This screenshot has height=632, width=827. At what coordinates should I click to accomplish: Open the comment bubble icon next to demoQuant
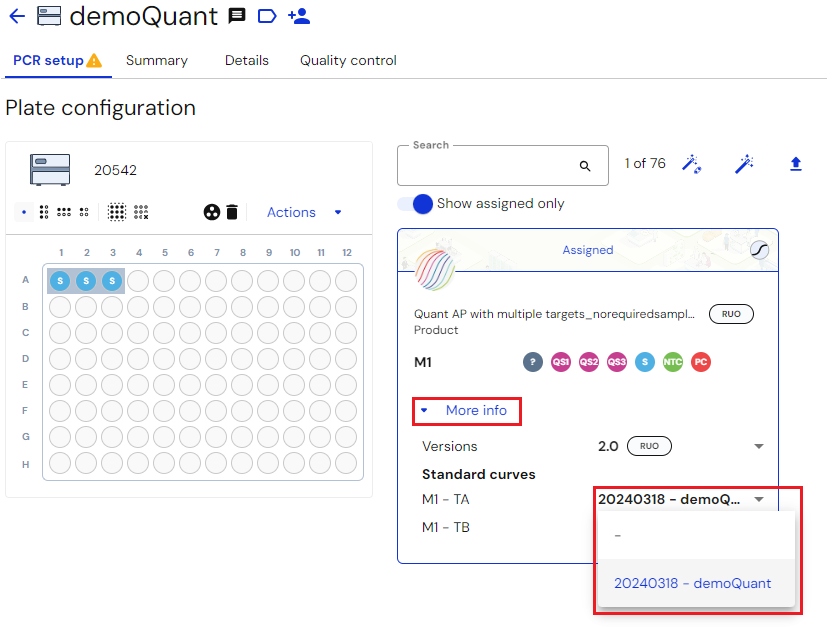click(x=234, y=16)
